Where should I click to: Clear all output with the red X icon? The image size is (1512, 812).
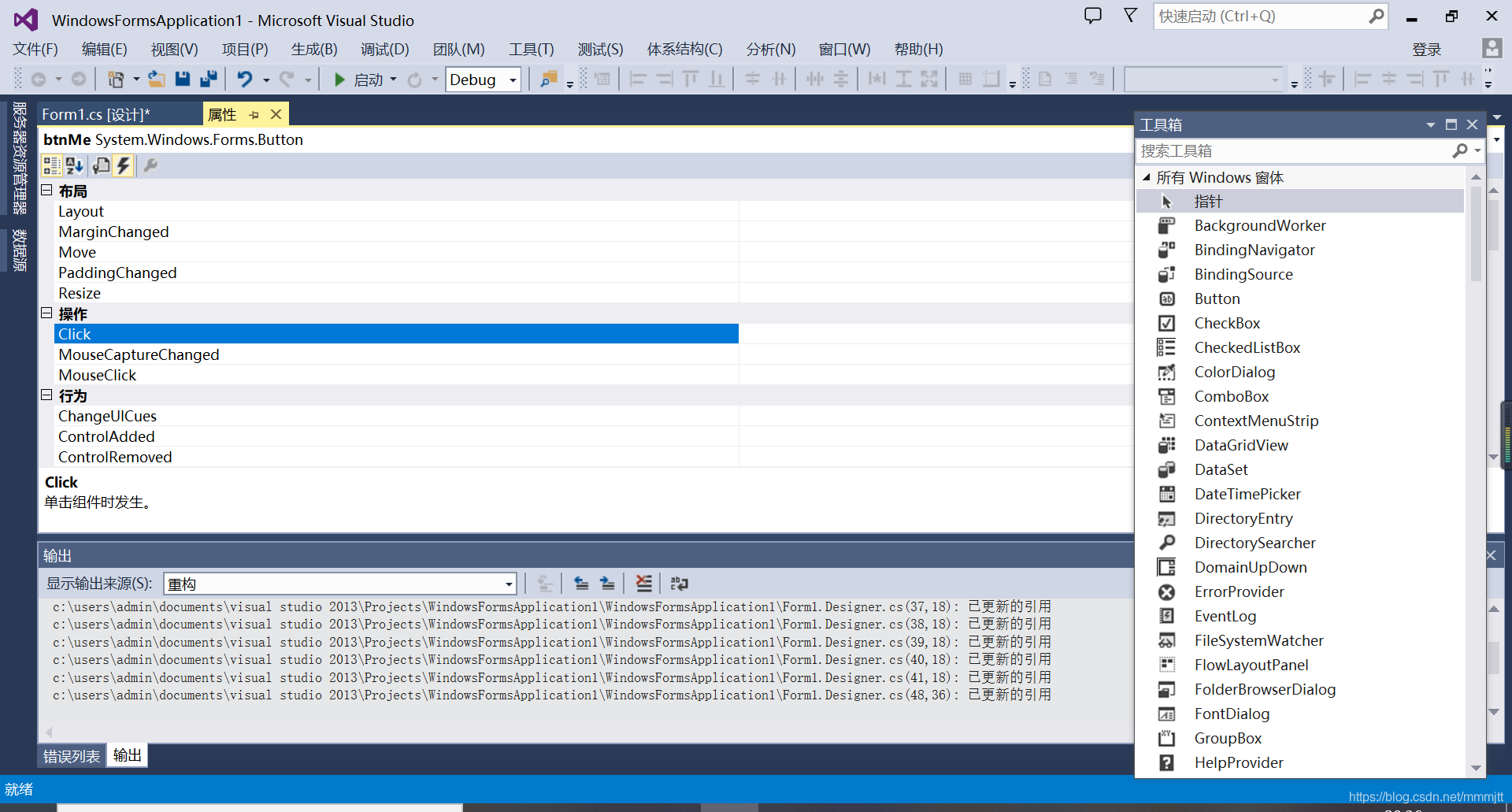click(x=643, y=584)
